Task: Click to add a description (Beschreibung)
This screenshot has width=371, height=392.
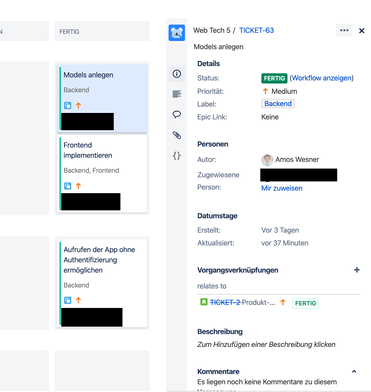Action: pyautogui.click(x=266, y=344)
